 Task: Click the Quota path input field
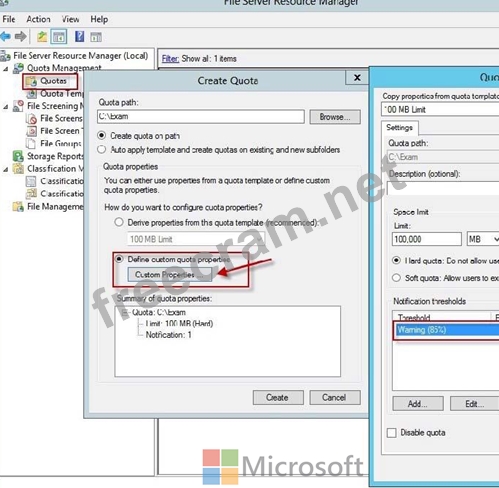coord(201,117)
